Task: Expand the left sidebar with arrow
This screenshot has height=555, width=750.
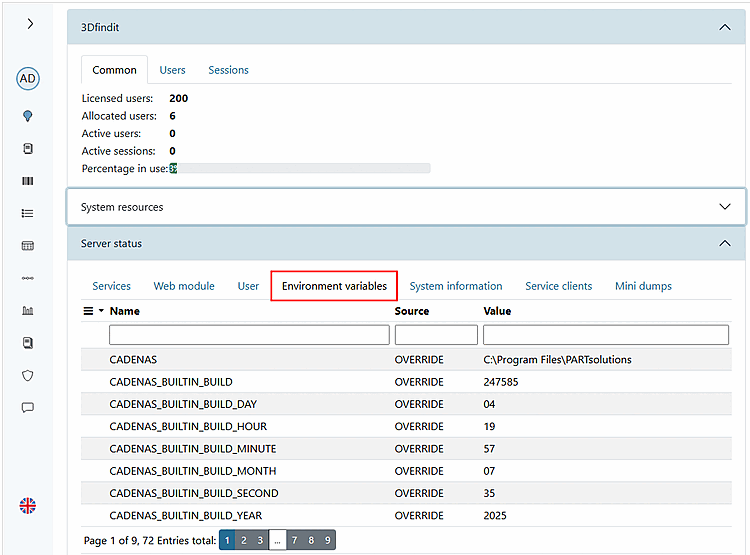Action: 29,23
